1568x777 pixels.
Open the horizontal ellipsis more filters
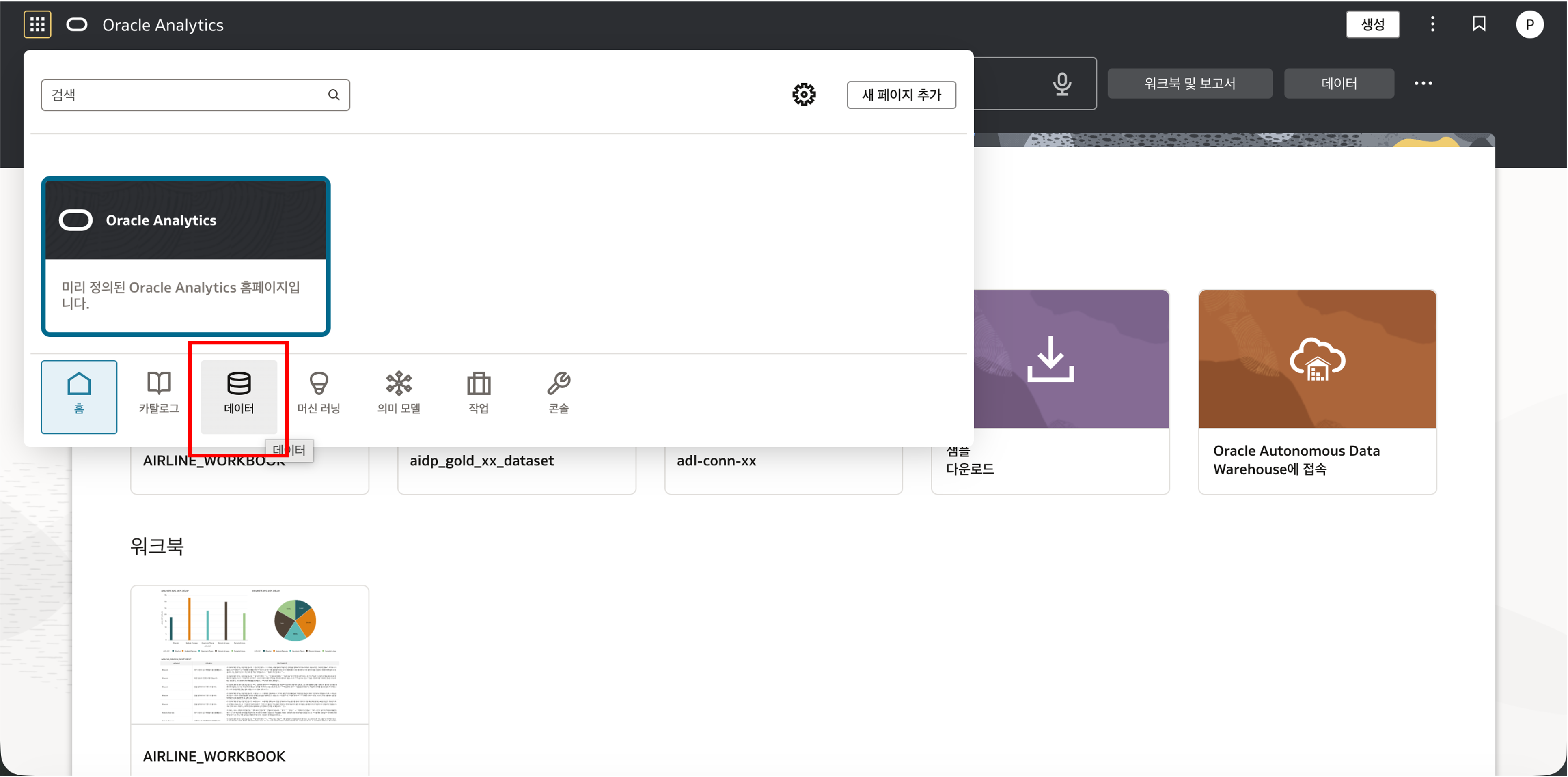(x=1423, y=83)
